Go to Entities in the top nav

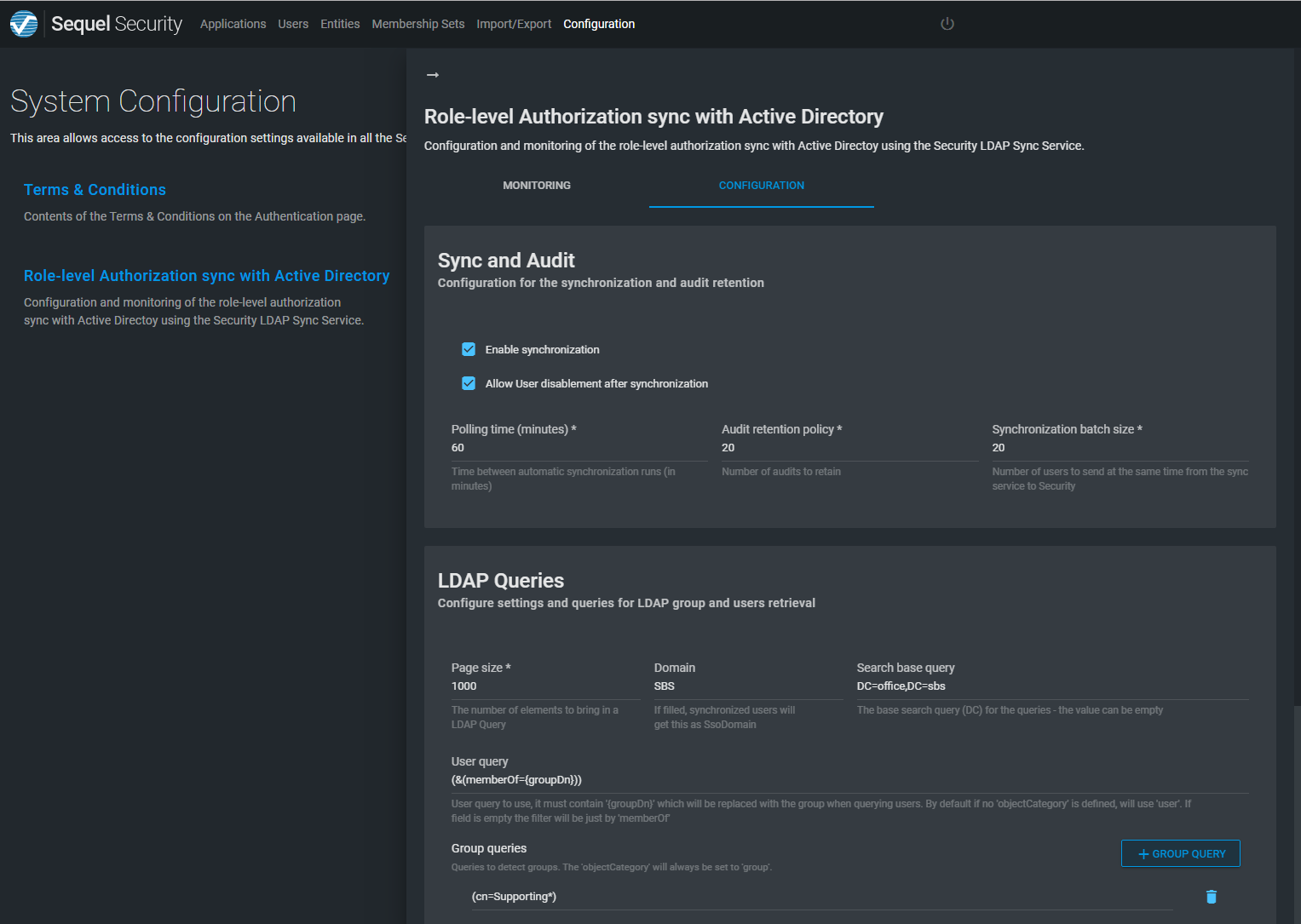340,24
